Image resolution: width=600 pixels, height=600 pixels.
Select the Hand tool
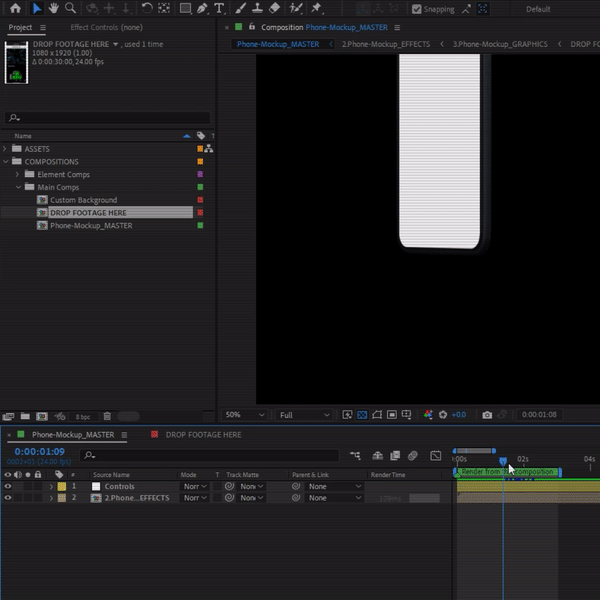tap(53, 9)
